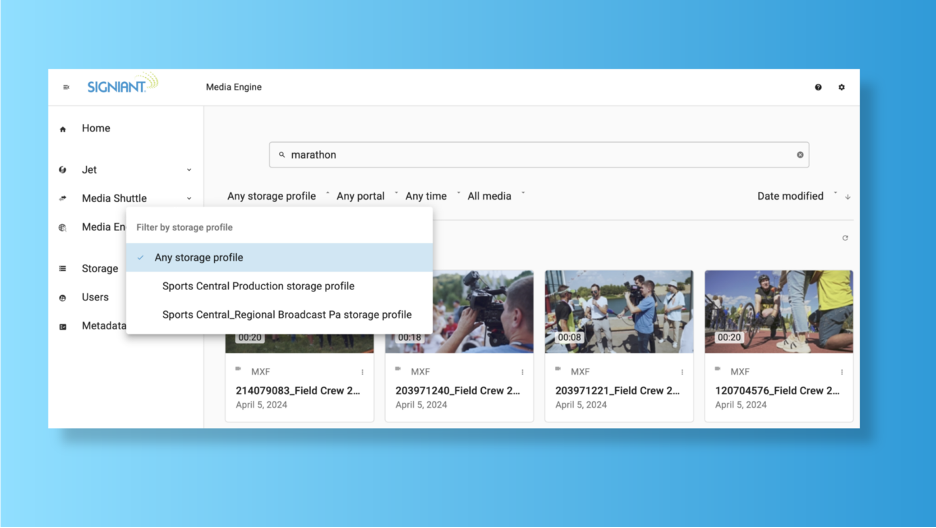
Task: Open Metadata in the sidebar
Action: click(x=104, y=326)
